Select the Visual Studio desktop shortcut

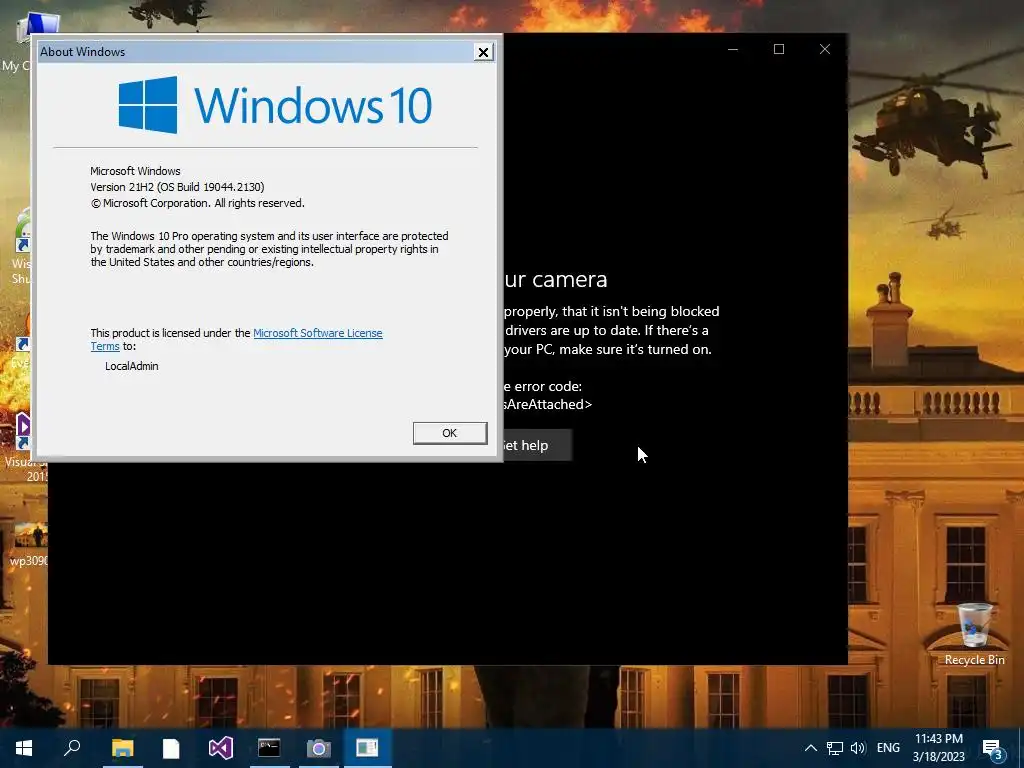tap(24, 447)
